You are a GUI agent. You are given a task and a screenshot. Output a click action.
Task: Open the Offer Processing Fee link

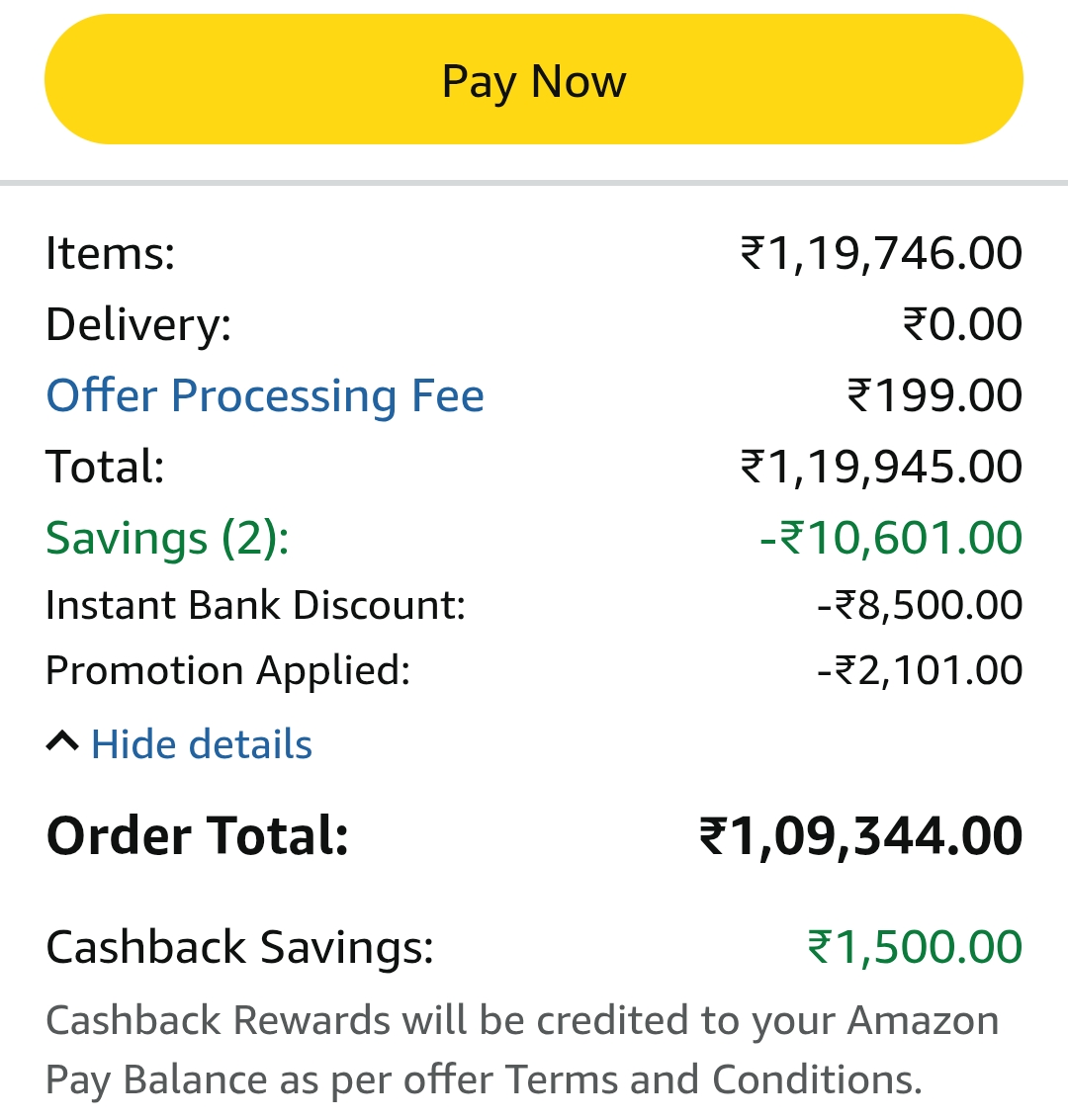click(x=265, y=395)
